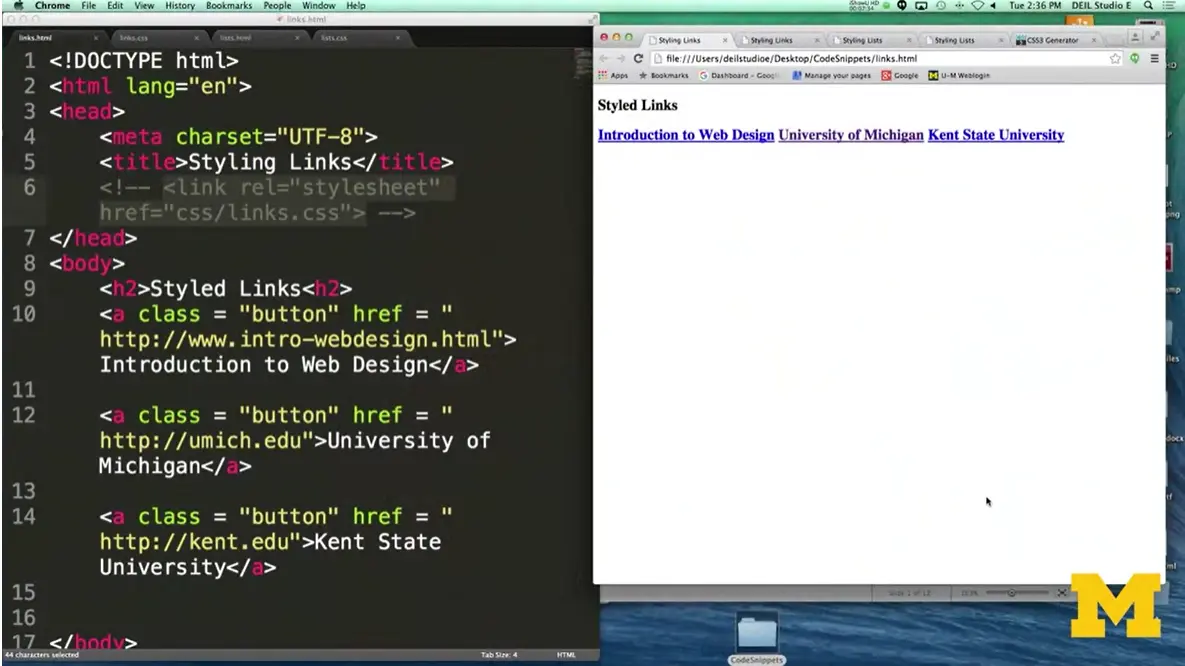
Task: Bookmark this page with the star icon
Action: (1115, 59)
